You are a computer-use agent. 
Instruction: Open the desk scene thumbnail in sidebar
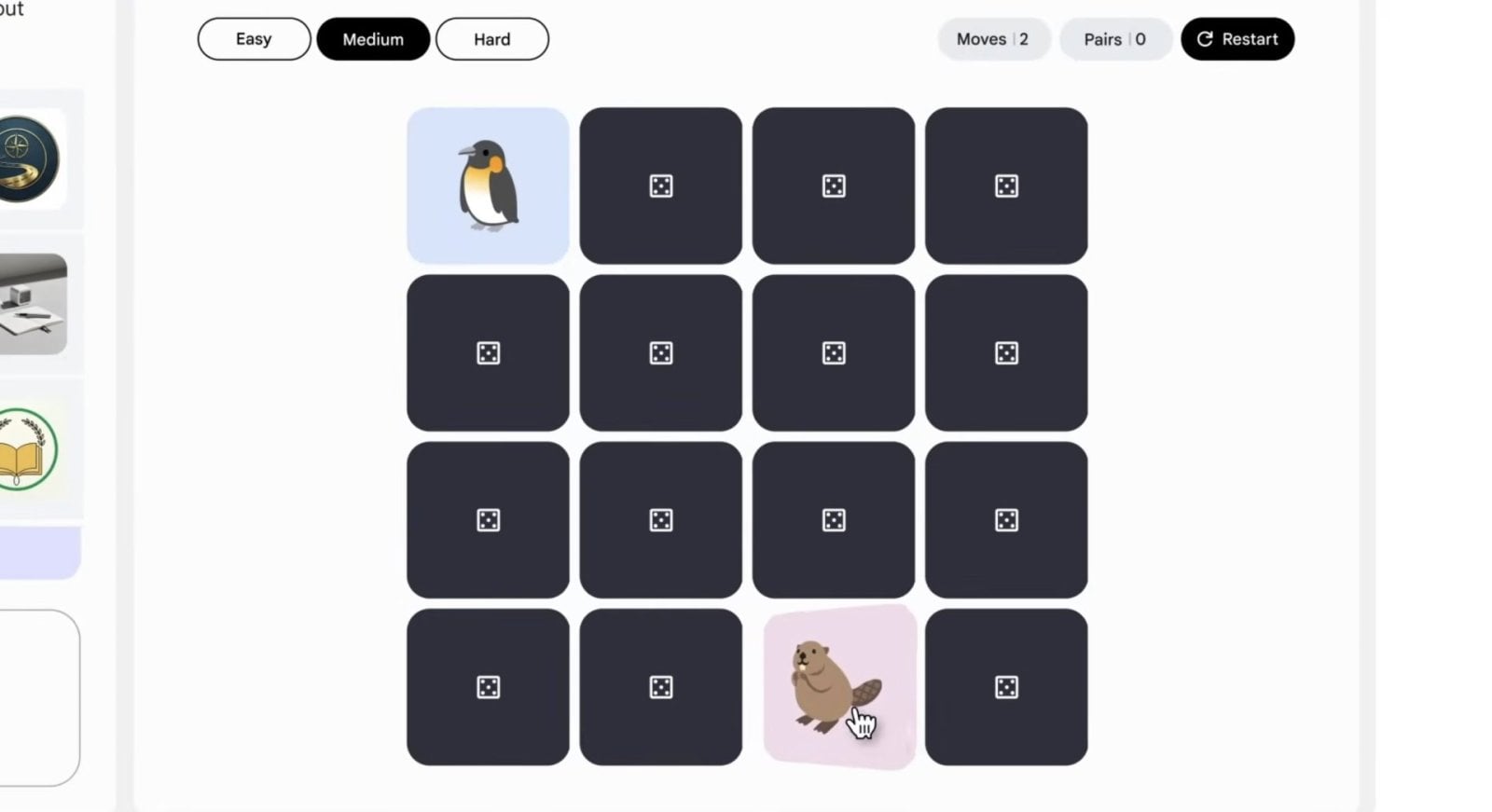(x=33, y=304)
